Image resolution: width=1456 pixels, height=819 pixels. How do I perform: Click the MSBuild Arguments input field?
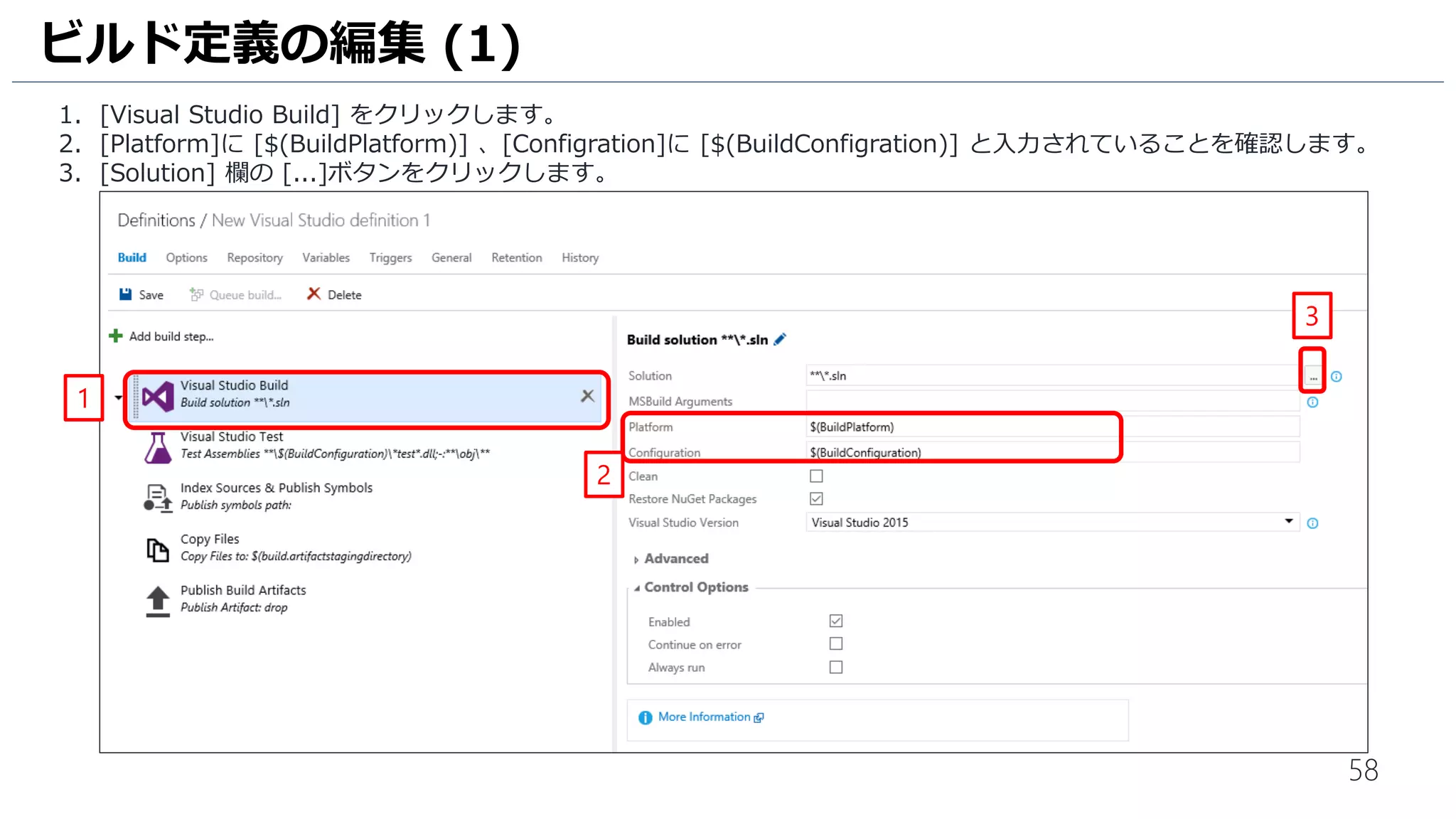pos(1053,401)
